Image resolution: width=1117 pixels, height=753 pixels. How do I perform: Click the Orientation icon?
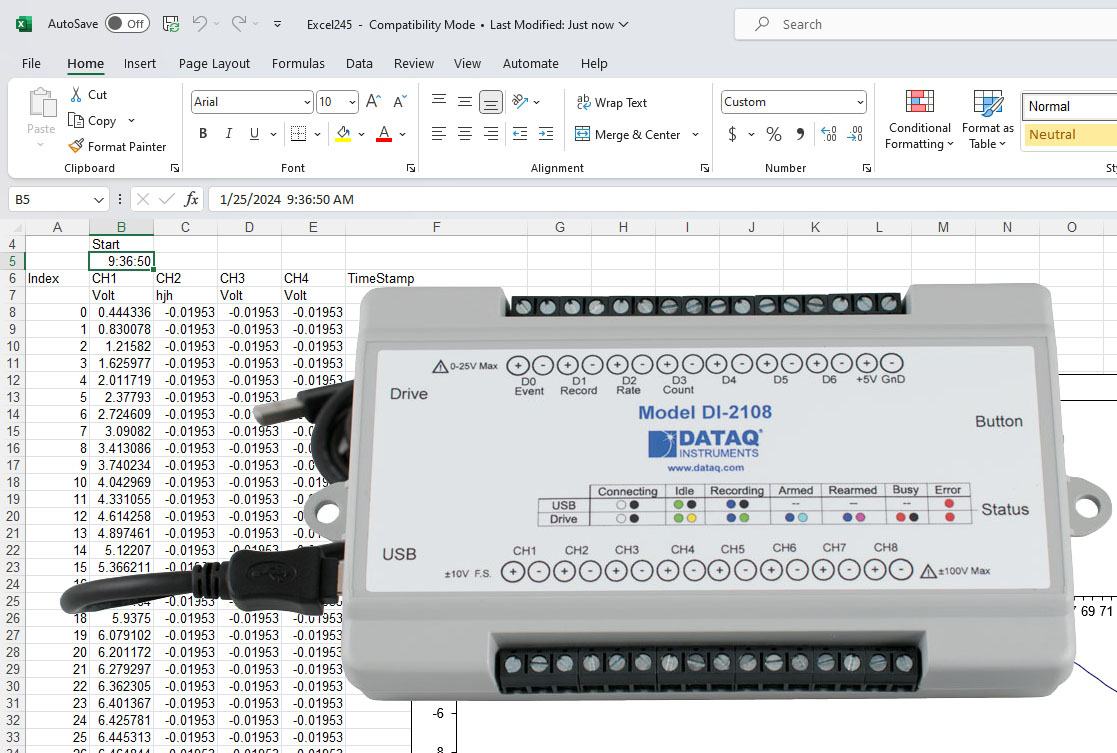coord(521,101)
